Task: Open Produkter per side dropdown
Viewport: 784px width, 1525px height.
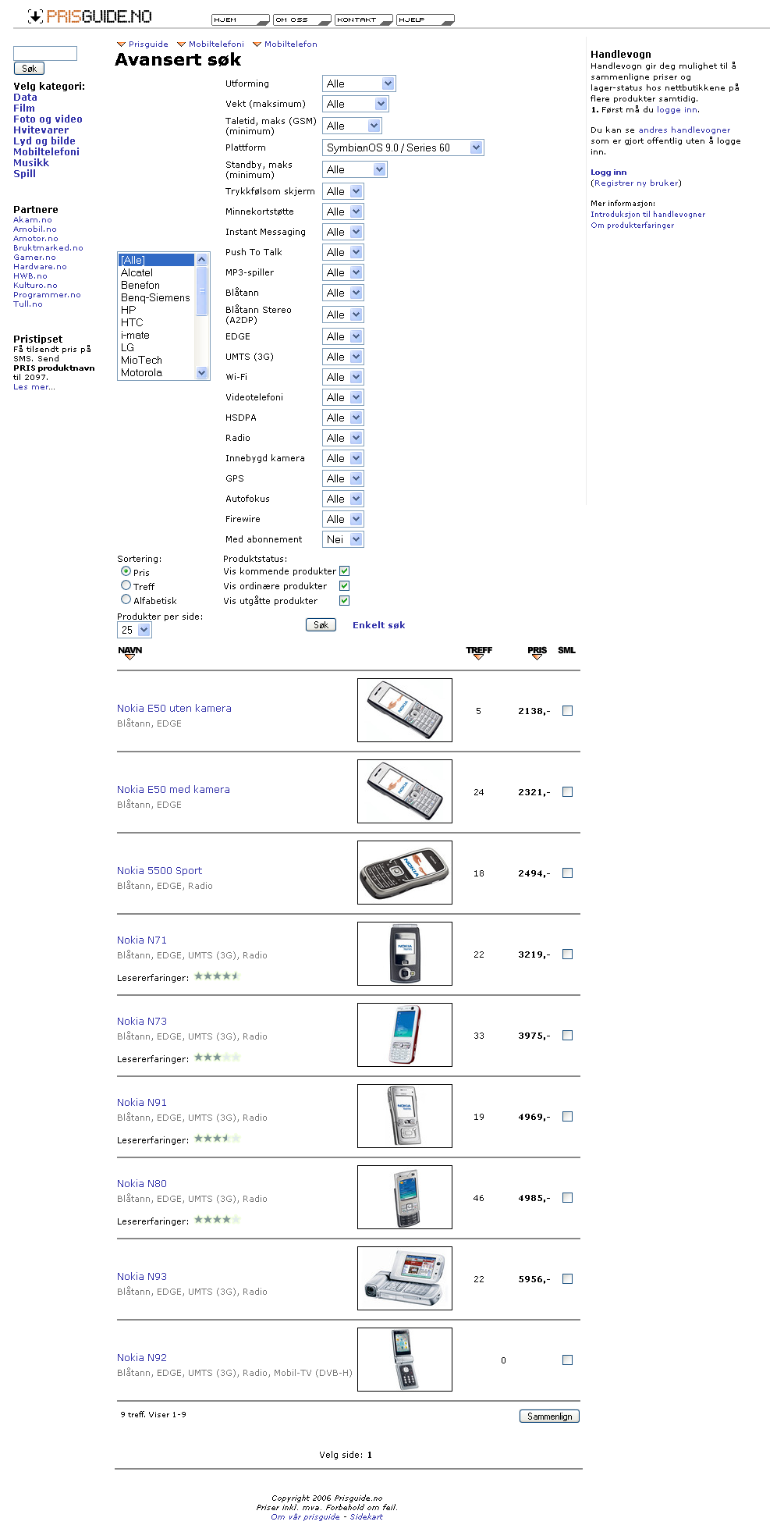Action: click(134, 630)
